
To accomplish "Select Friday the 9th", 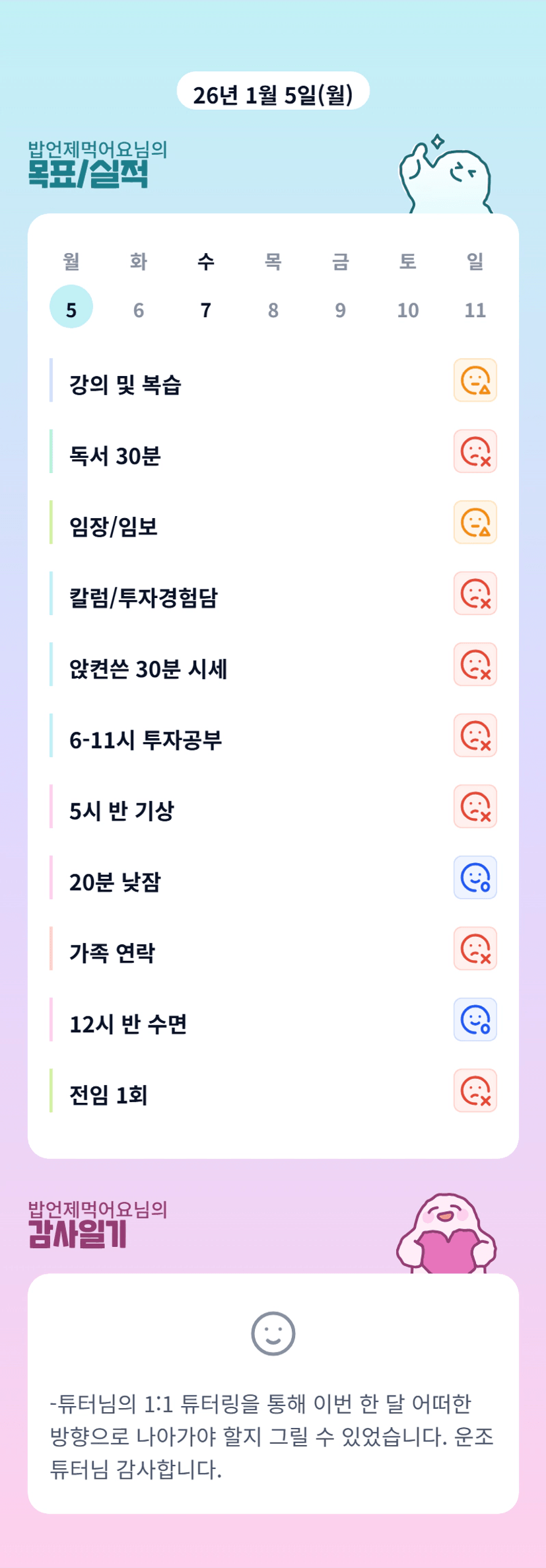I will 340,309.
